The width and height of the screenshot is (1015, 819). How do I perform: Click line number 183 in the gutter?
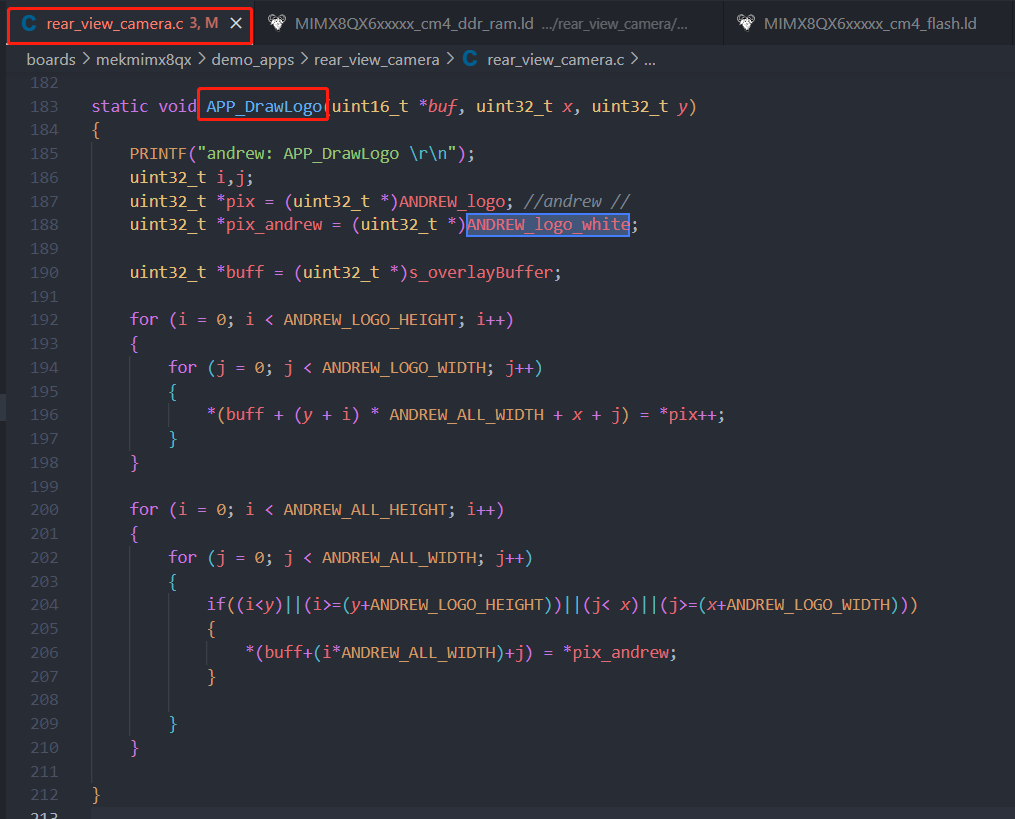pyautogui.click(x=44, y=106)
